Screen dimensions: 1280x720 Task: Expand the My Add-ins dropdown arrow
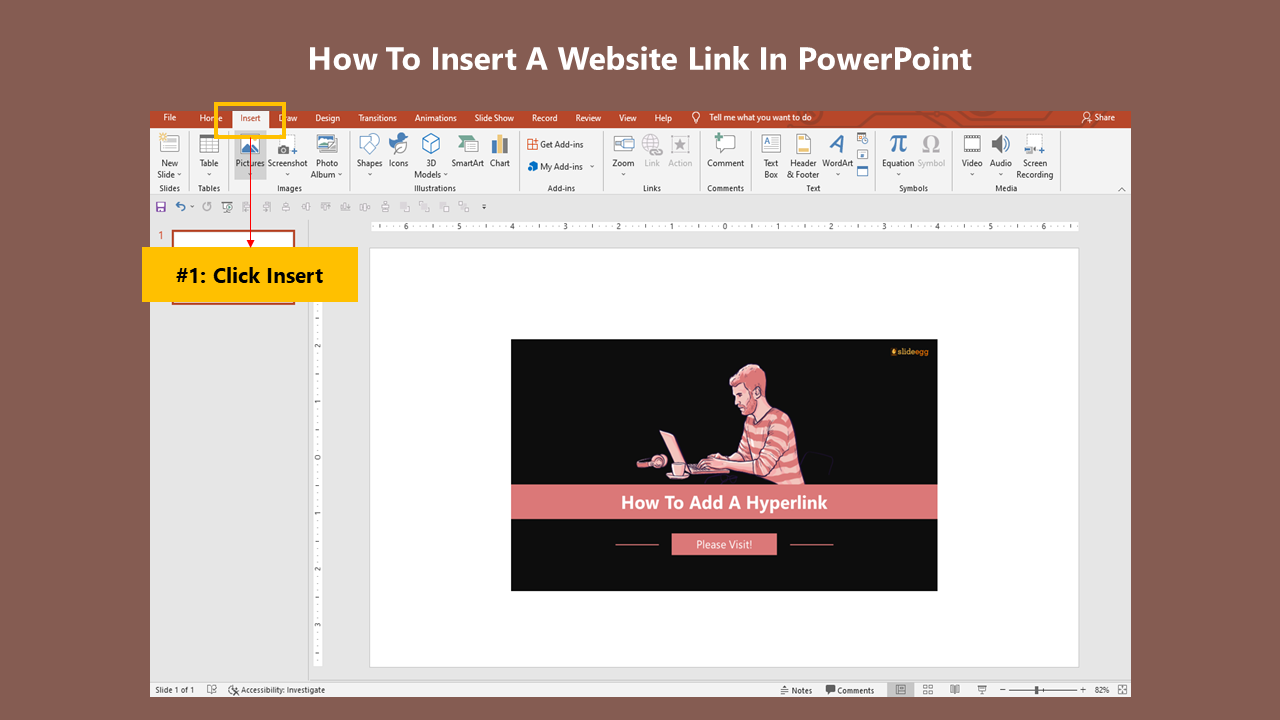tap(592, 167)
